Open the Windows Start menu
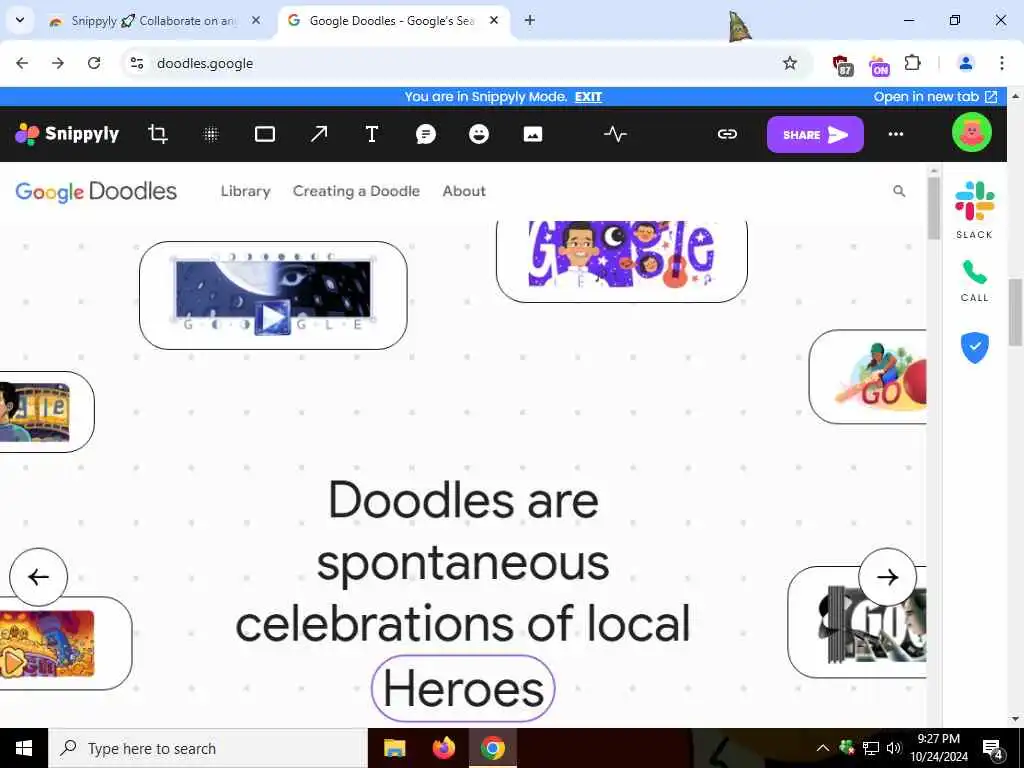 coord(24,748)
